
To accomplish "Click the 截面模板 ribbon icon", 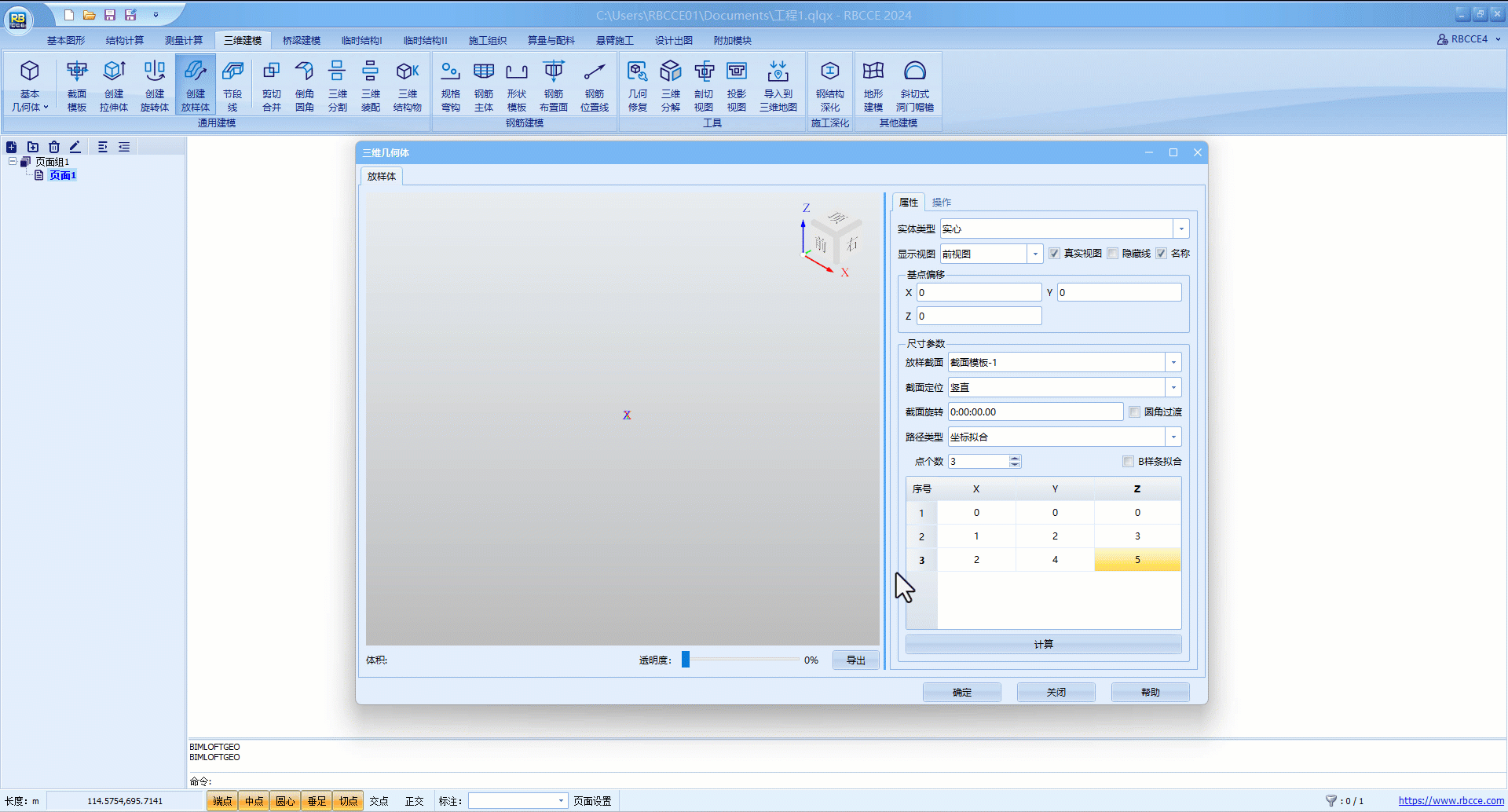I will point(77,86).
